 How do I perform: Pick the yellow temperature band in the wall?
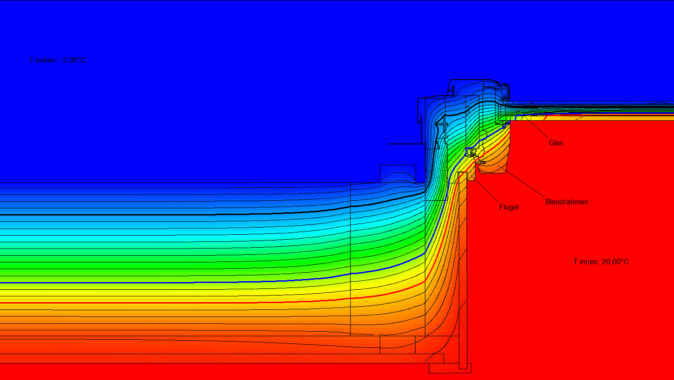tap(172, 292)
